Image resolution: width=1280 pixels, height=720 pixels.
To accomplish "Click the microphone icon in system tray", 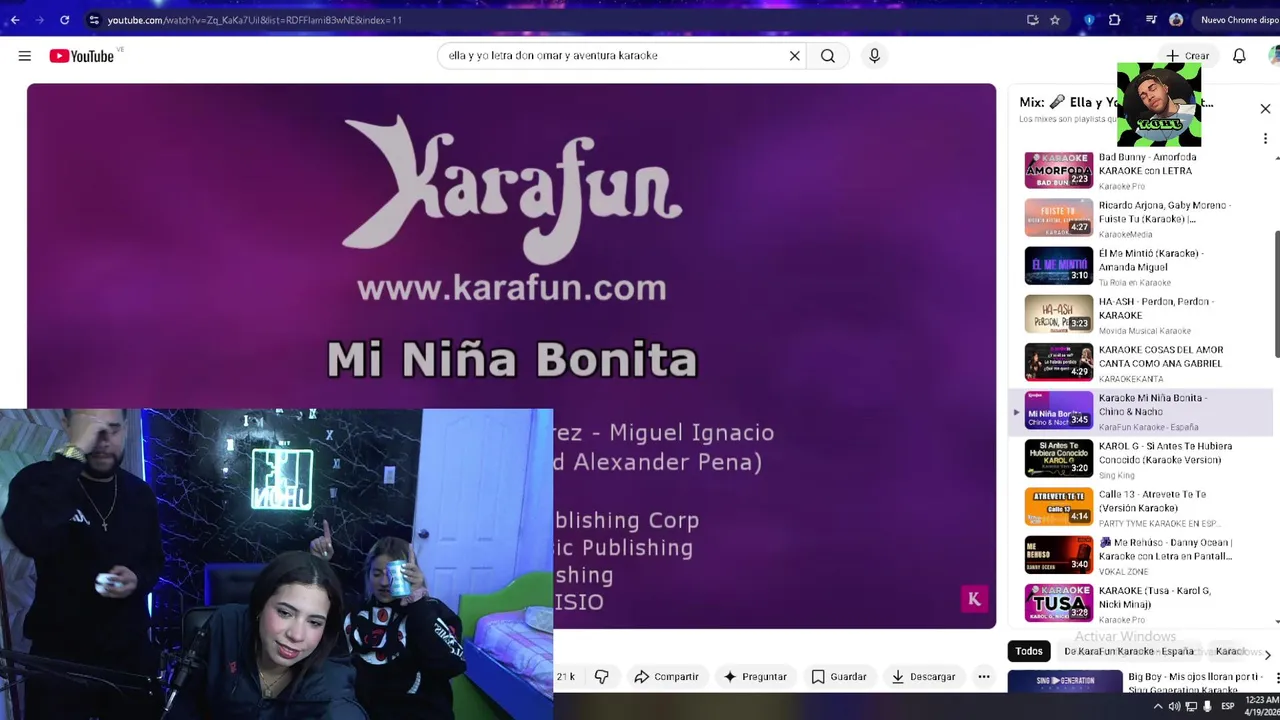I will pos(1207,706).
